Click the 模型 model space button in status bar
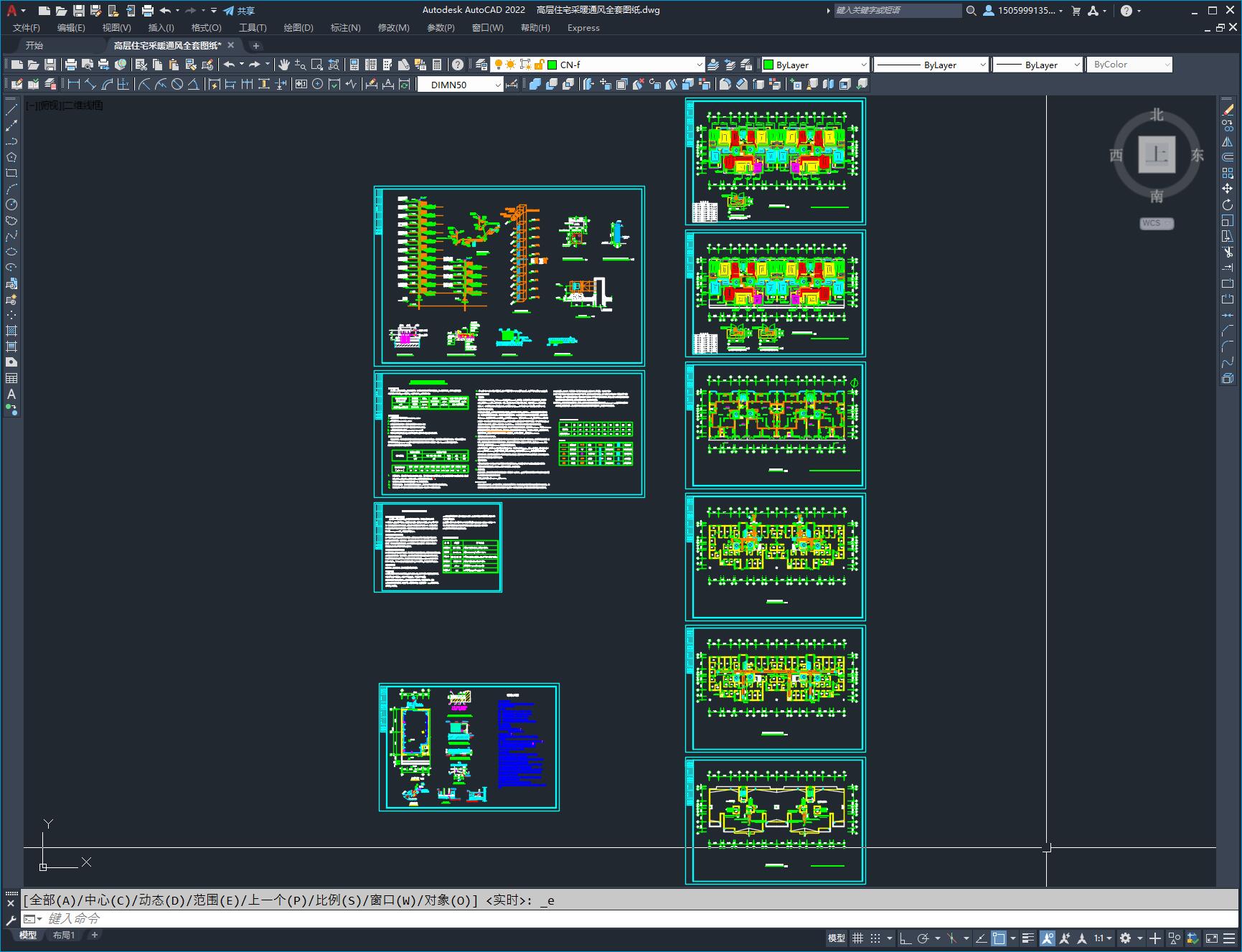1242x952 pixels. click(837, 938)
